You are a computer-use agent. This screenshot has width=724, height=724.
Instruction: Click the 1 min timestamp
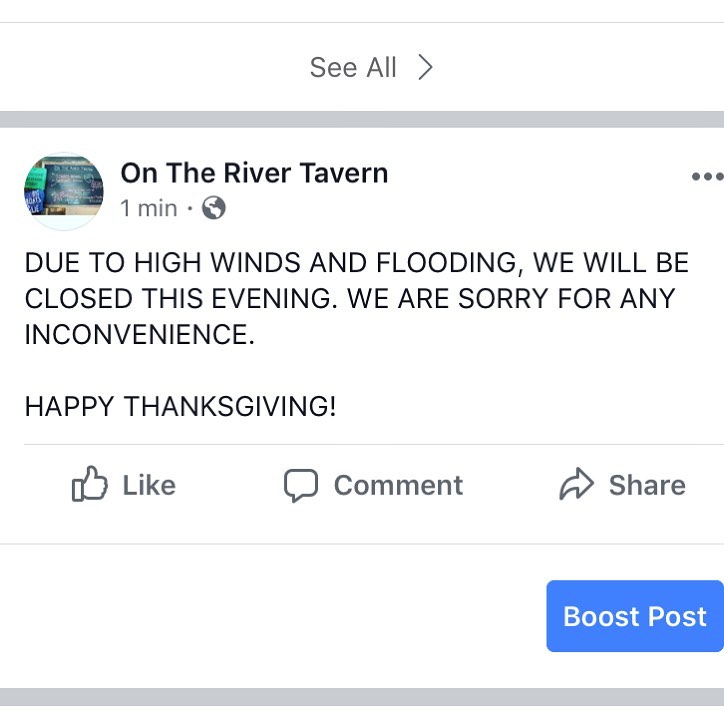point(149,208)
